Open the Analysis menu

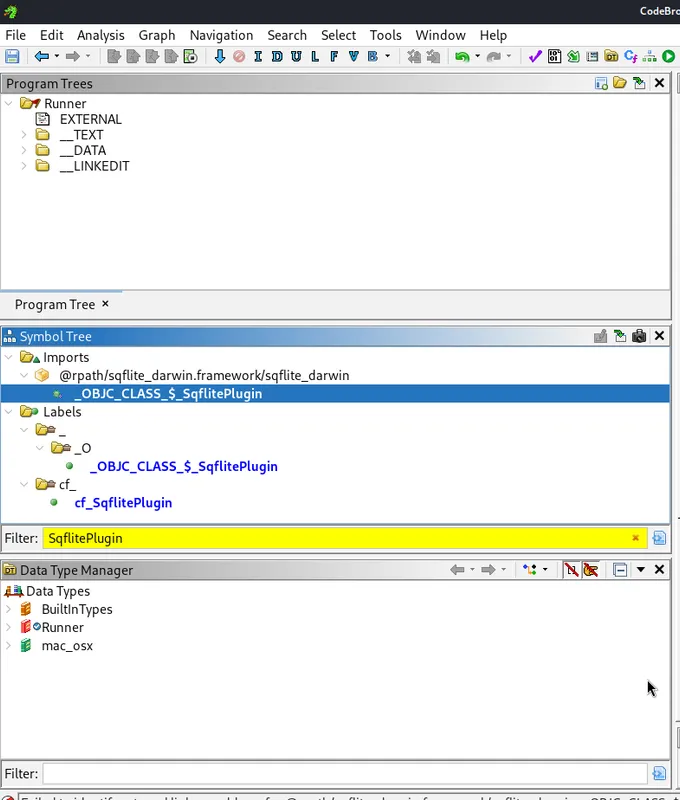tap(100, 35)
